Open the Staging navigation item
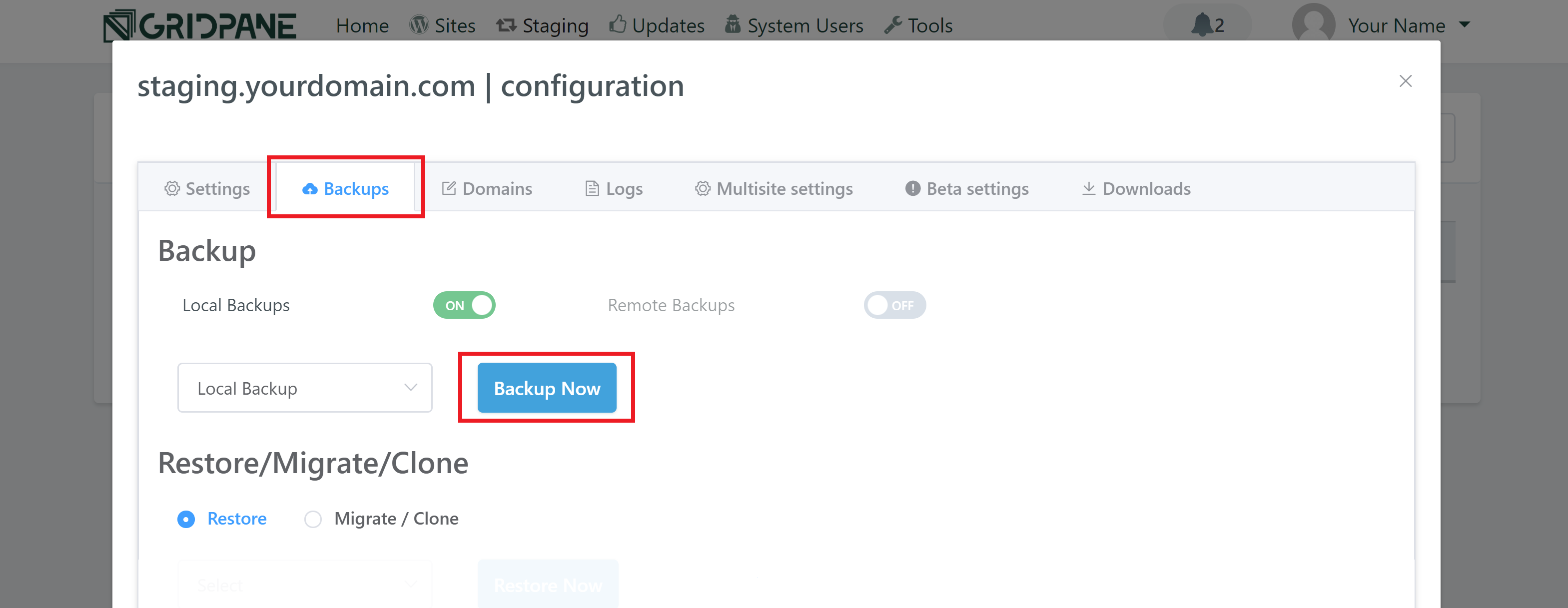This screenshot has width=1568, height=608. 555,25
